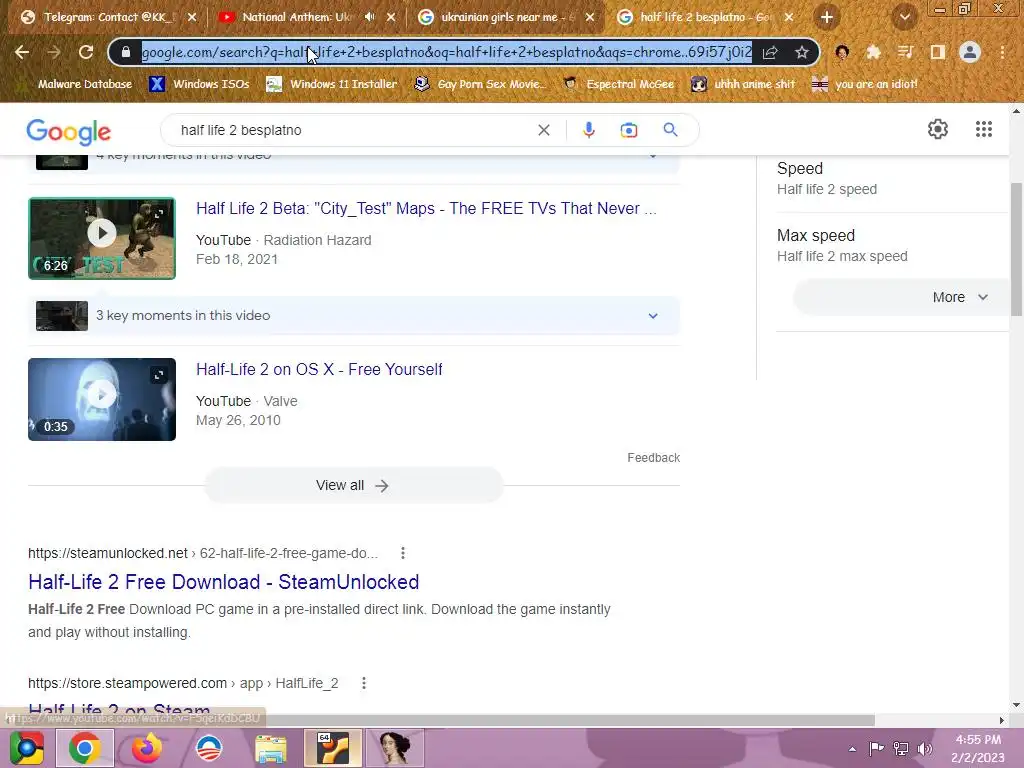Open the network icon in the system tray

901,749
